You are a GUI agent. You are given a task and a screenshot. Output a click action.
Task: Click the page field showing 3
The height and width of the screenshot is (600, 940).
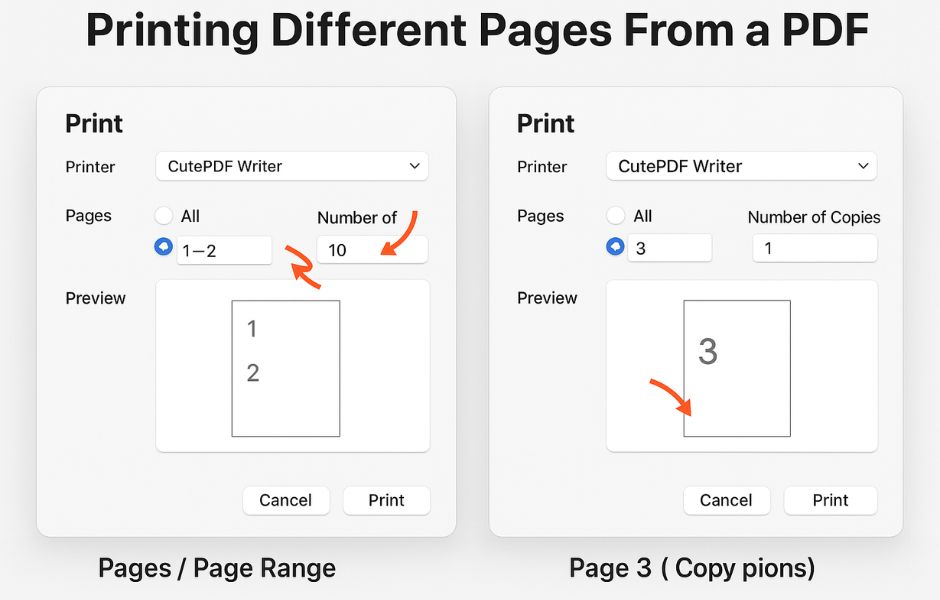pos(670,248)
